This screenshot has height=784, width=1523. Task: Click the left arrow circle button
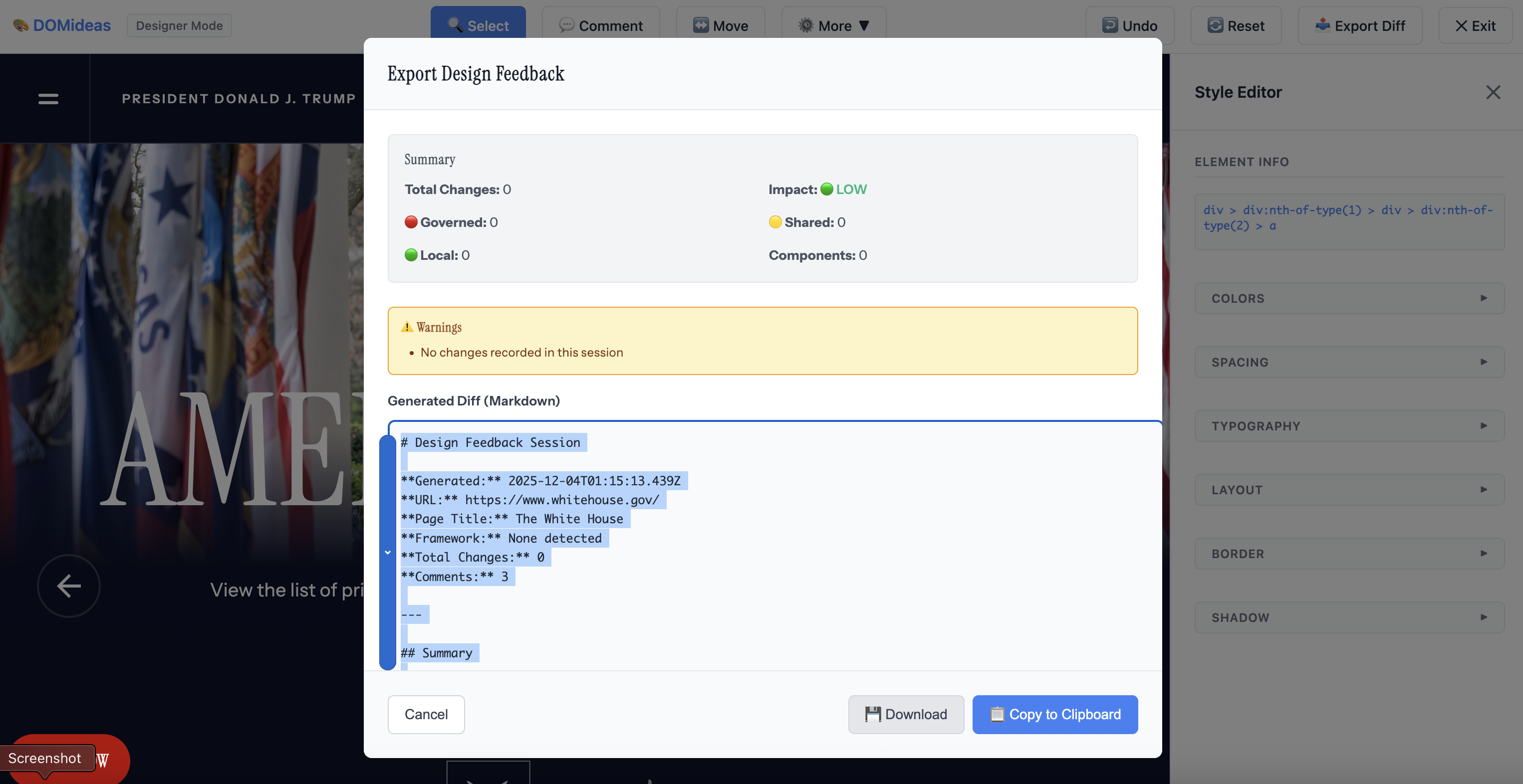click(68, 586)
